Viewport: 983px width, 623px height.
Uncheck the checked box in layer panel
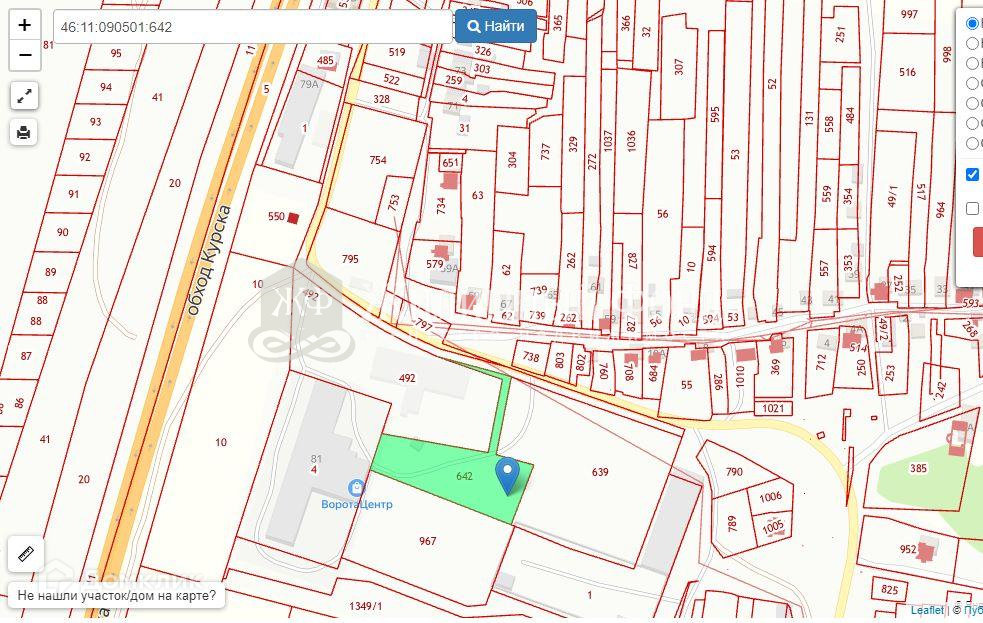tap(972, 174)
